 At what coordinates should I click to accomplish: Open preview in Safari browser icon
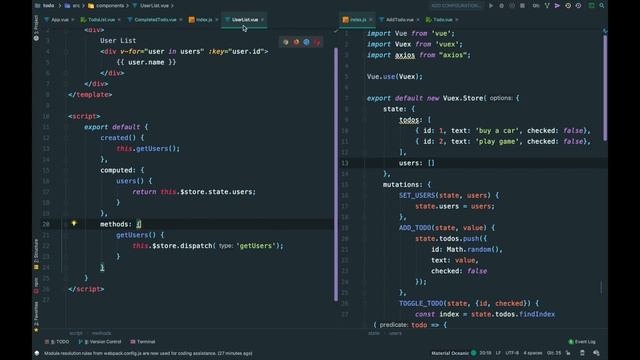tap(307, 42)
